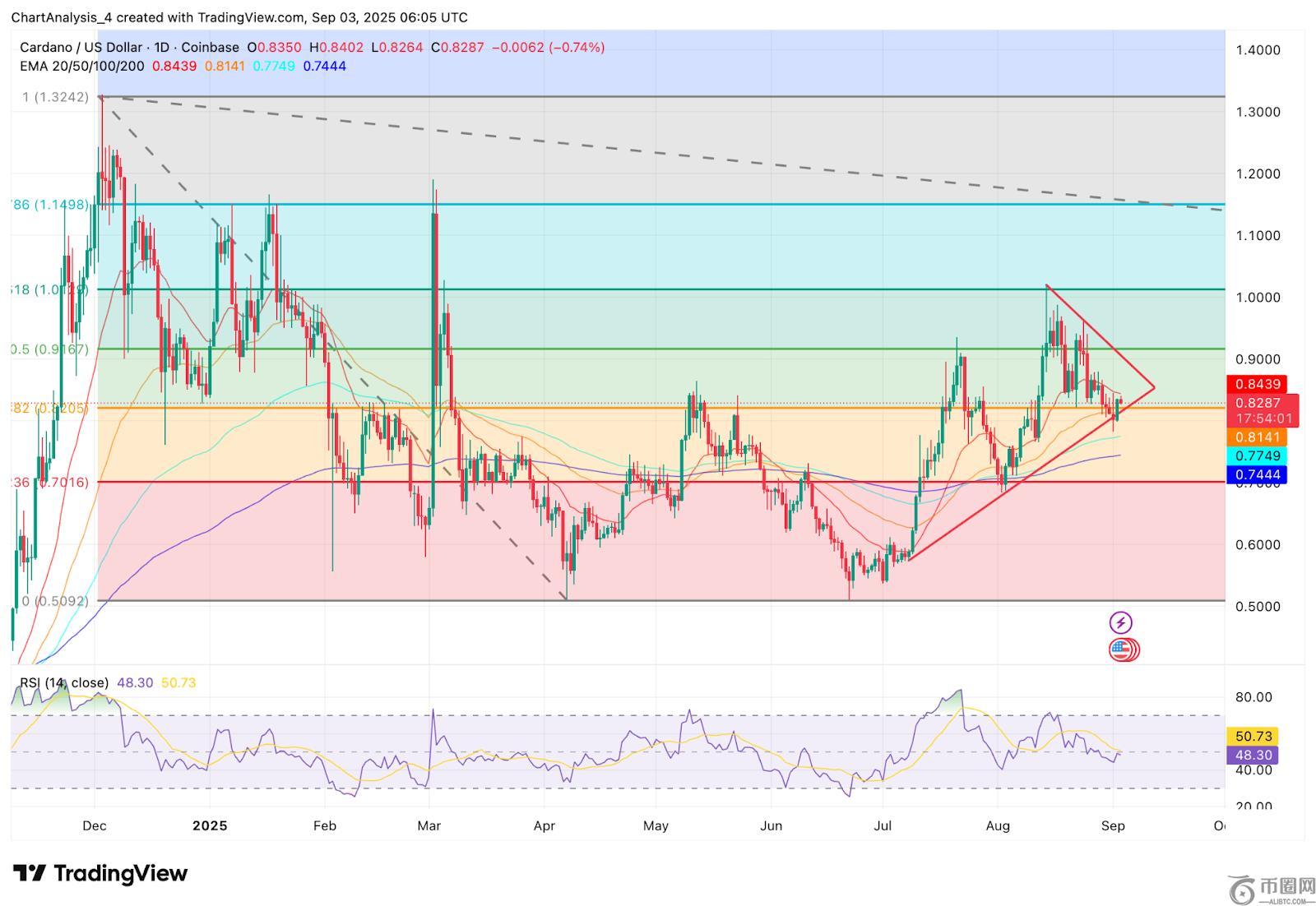
Task: Click the TradingView logo at bottom left
Action: 100,873
